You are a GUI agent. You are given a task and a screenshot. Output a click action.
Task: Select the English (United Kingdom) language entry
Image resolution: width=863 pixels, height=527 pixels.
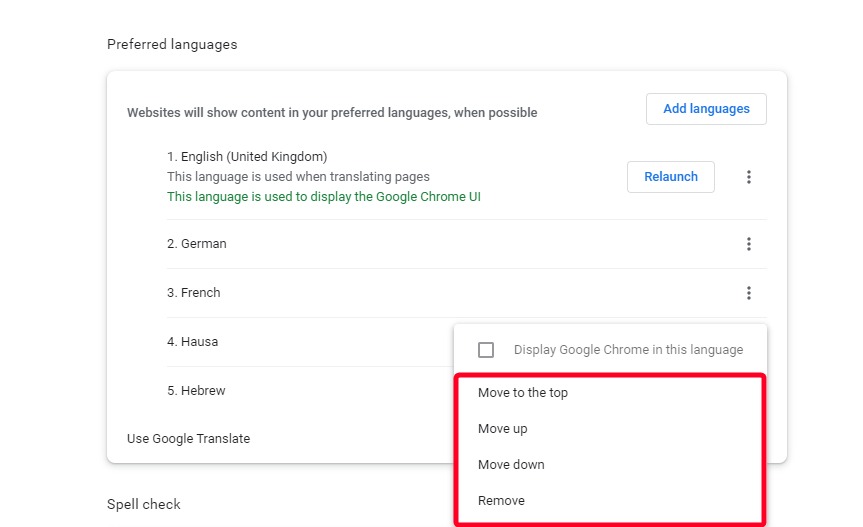tap(247, 157)
